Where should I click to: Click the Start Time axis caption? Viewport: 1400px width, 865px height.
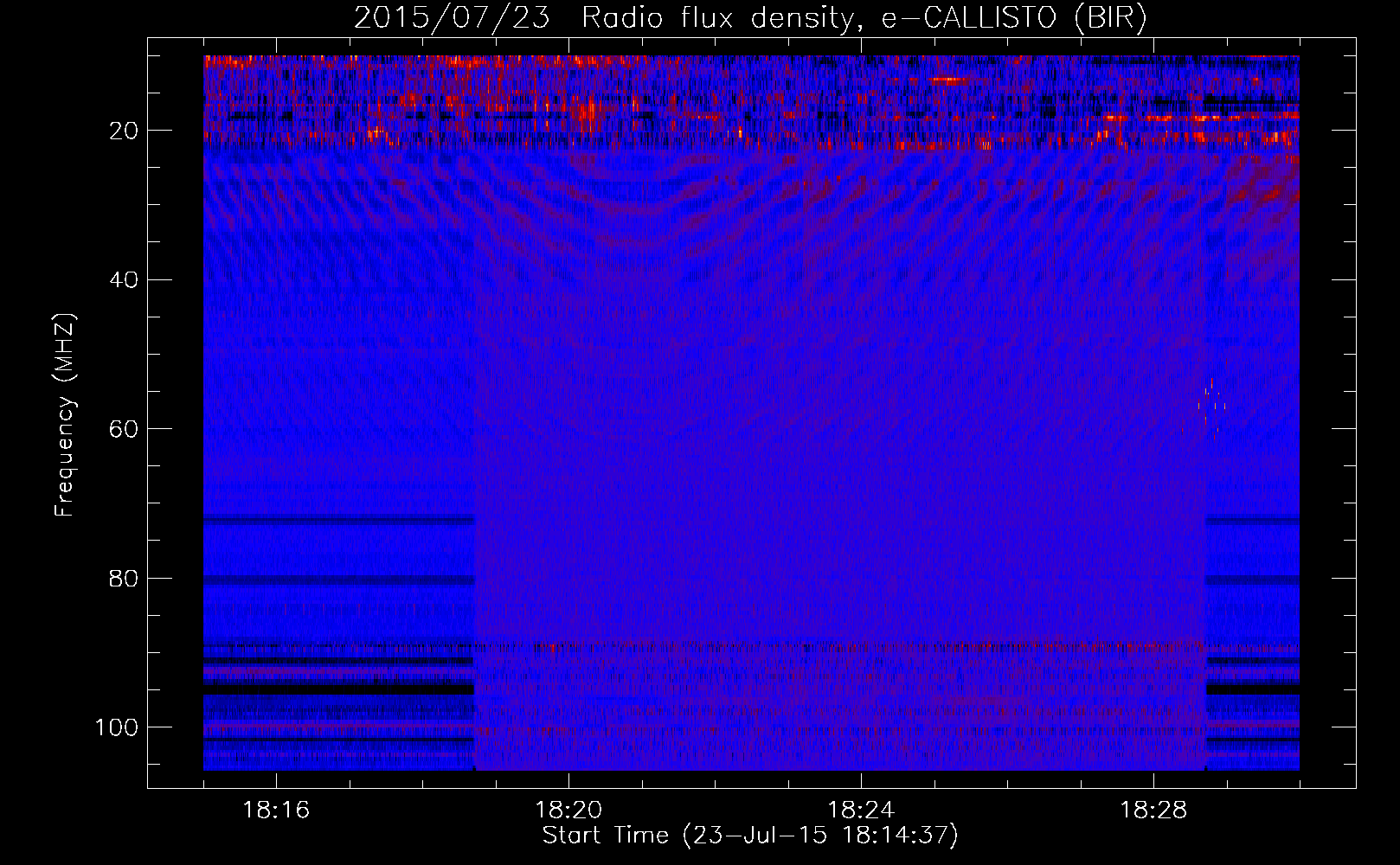tap(750, 836)
